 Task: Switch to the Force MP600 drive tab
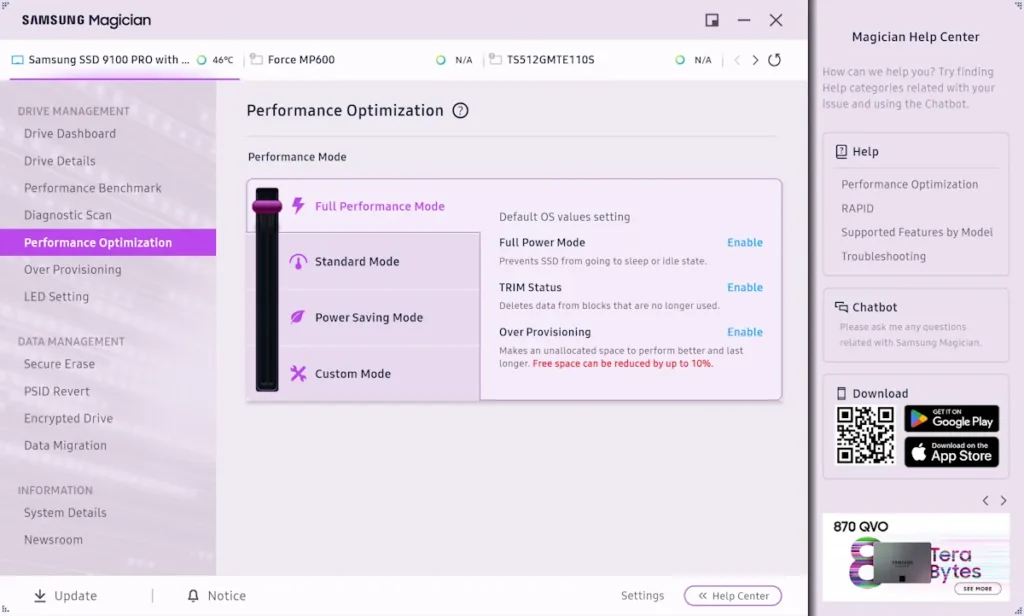coord(362,59)
